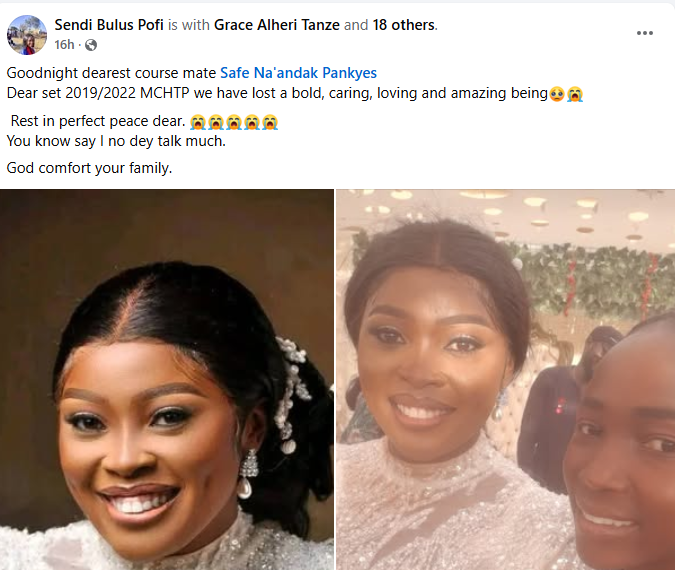Image resolution: width=675 pixels, height=570 pixels.
Task: Open Grace Alheri Tanze's profile link
Action: coord(276,24)
